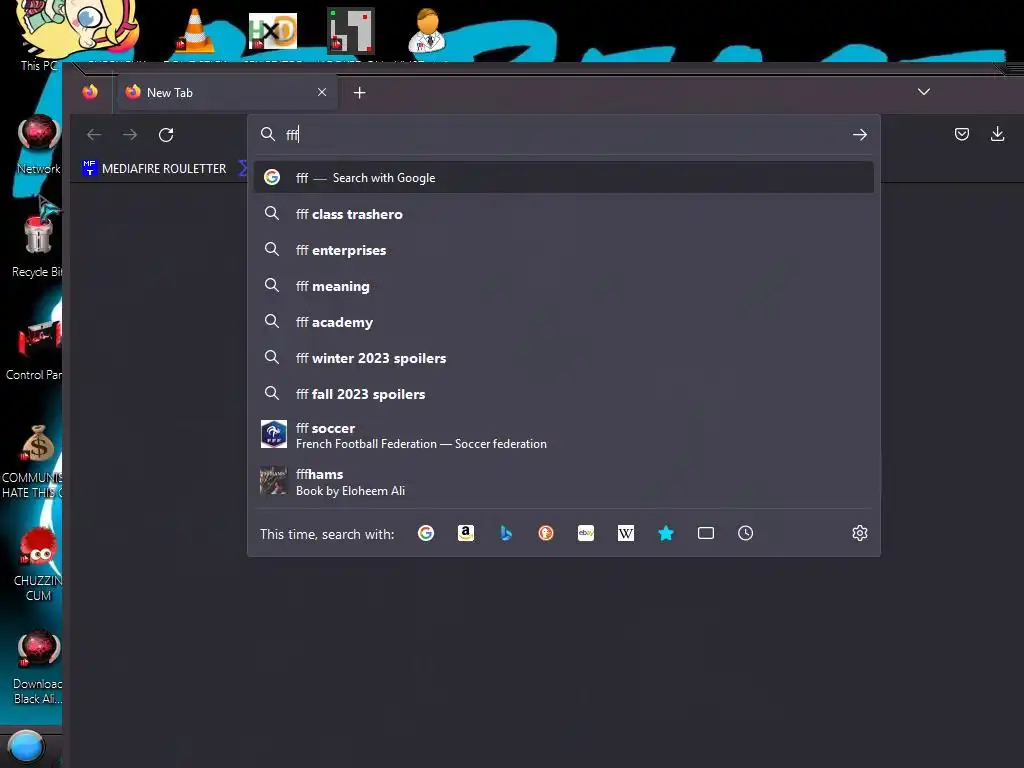Open 'fffhams' book by Eloheem Ali result

point(564,482)
